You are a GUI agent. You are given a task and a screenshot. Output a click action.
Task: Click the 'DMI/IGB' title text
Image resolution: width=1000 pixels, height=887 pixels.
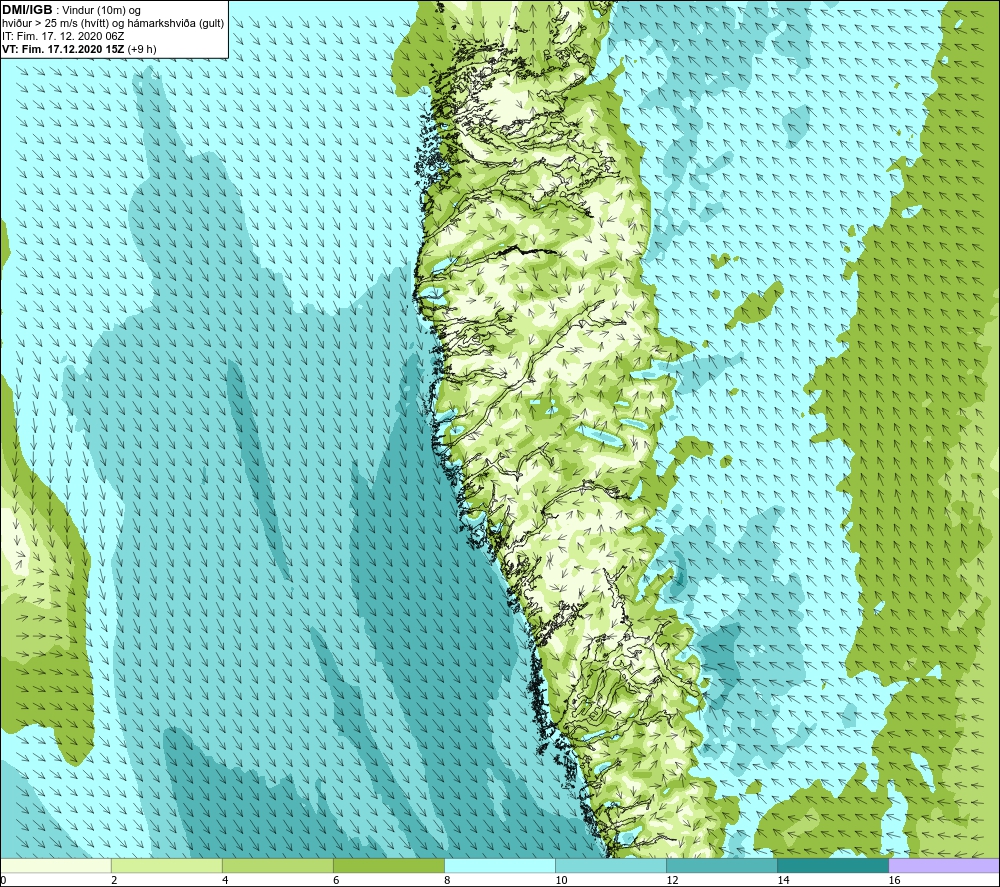click(x=27, y=10)
